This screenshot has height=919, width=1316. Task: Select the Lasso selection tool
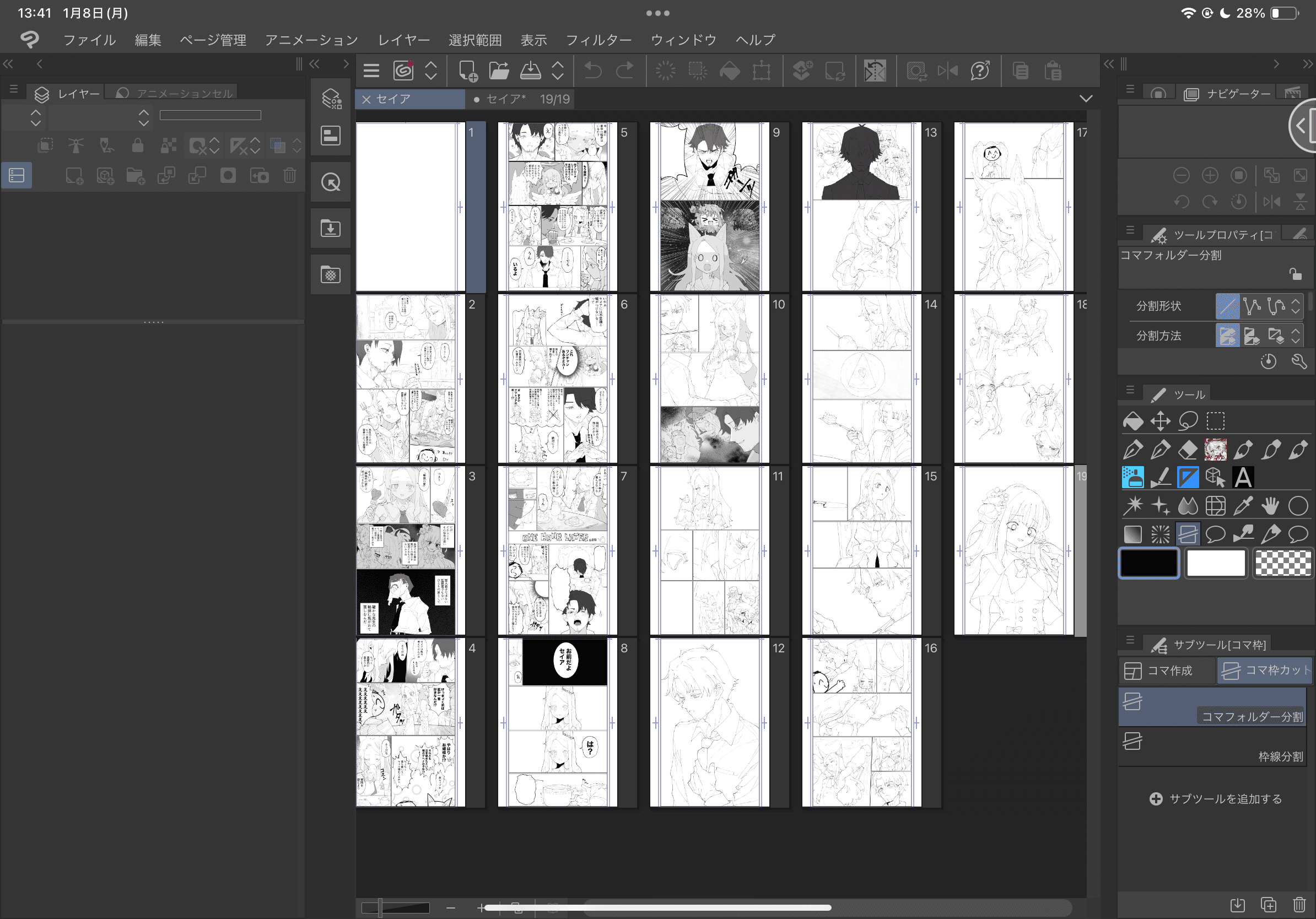[x=1188, y=421]
